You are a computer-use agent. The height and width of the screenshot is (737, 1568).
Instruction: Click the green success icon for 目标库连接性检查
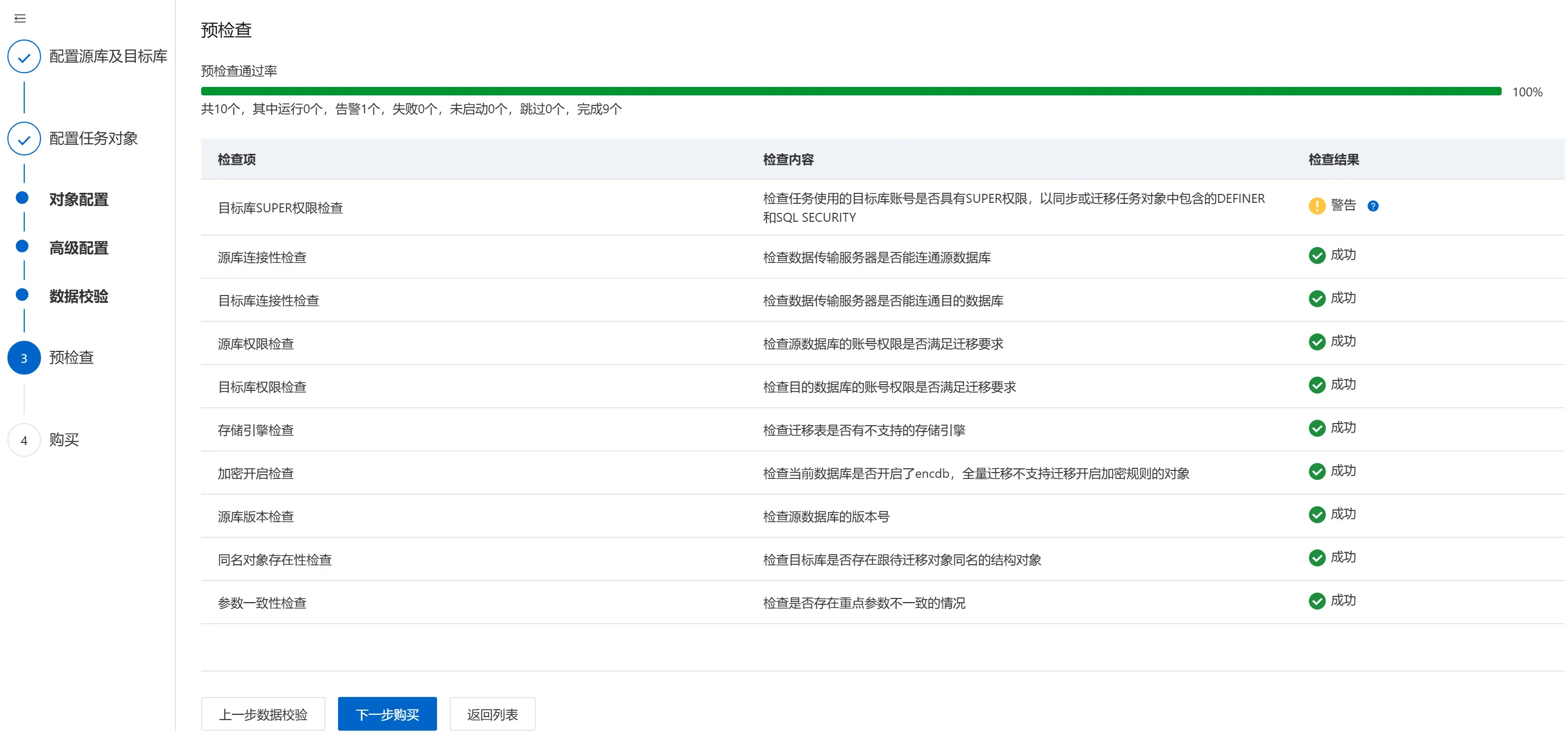1317,299
